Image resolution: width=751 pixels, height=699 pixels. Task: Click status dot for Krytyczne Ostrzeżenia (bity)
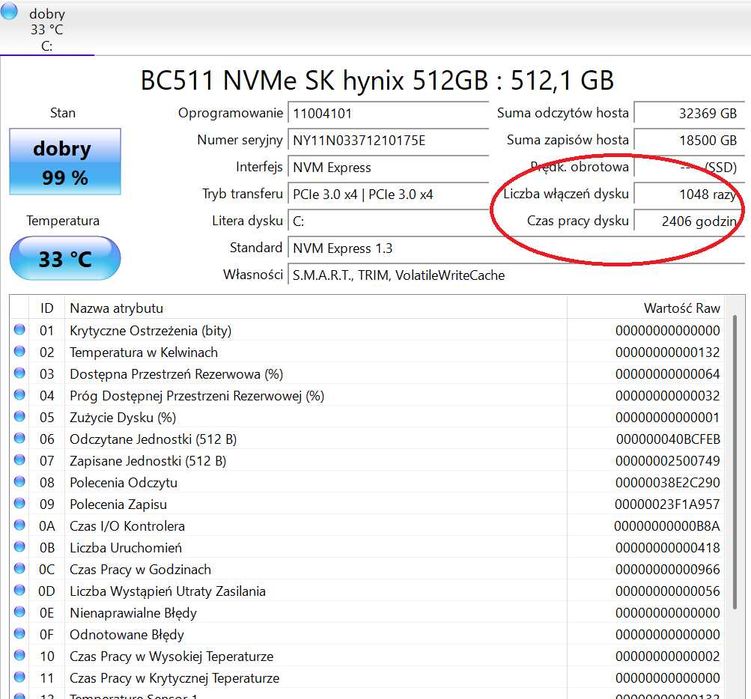click(x=20, y=330)
